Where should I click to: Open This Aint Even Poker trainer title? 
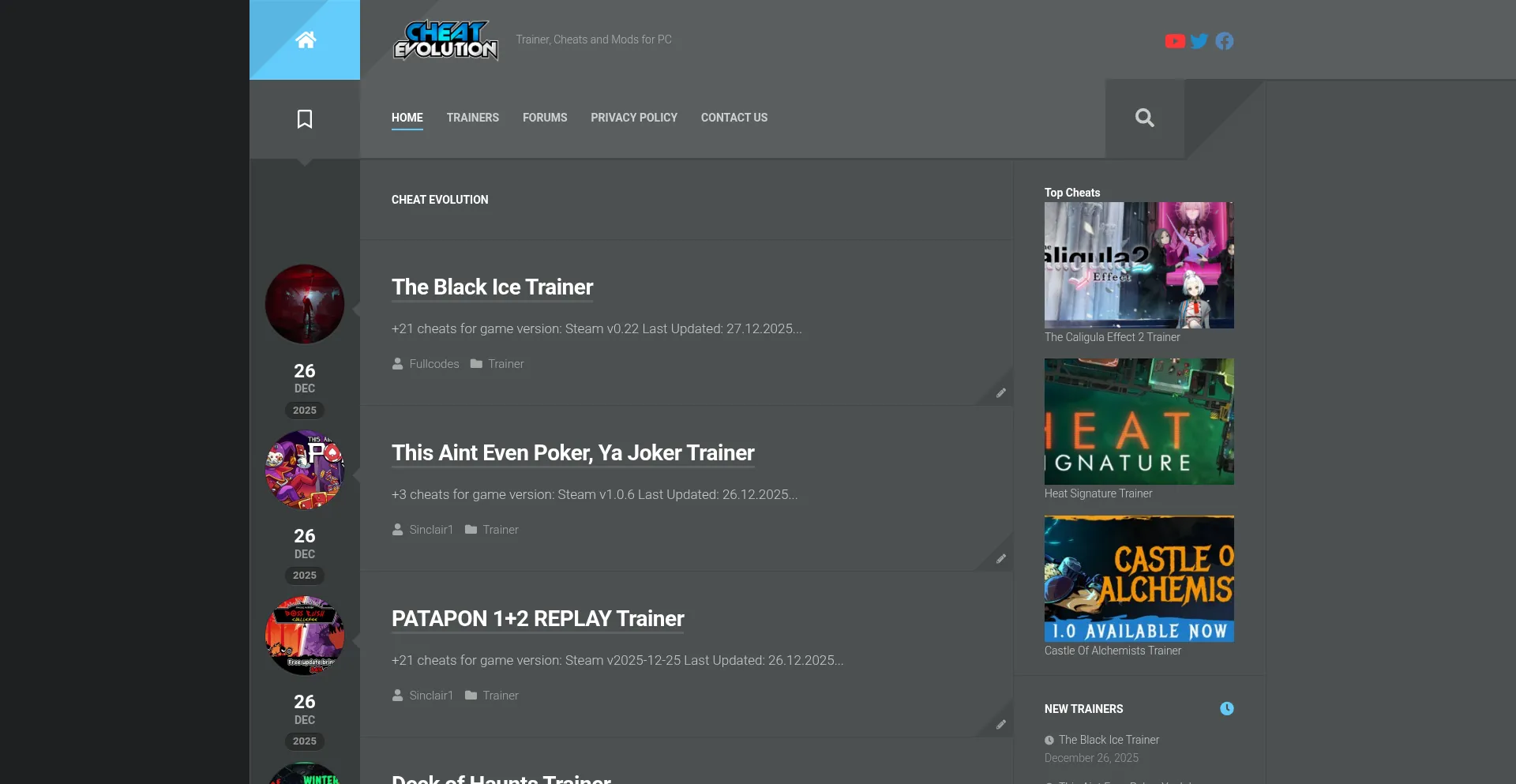[572, 453]
